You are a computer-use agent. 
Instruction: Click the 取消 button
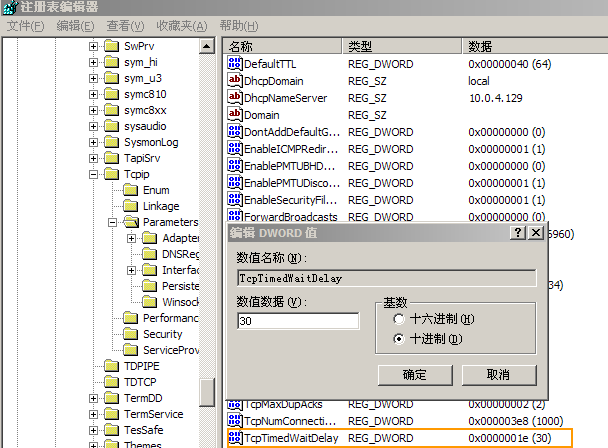(498, 374)
